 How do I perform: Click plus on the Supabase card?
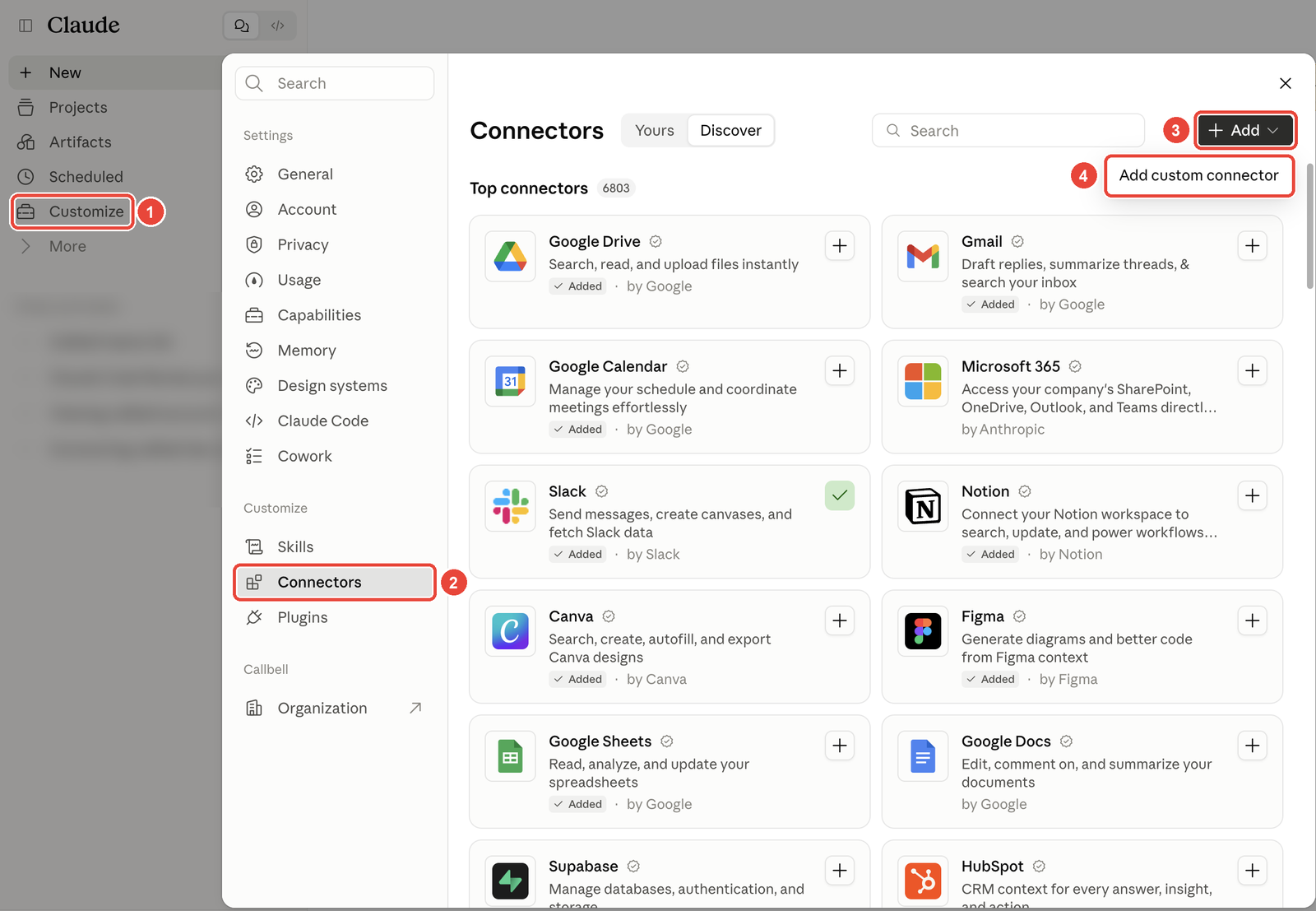[x=840, y=871]
